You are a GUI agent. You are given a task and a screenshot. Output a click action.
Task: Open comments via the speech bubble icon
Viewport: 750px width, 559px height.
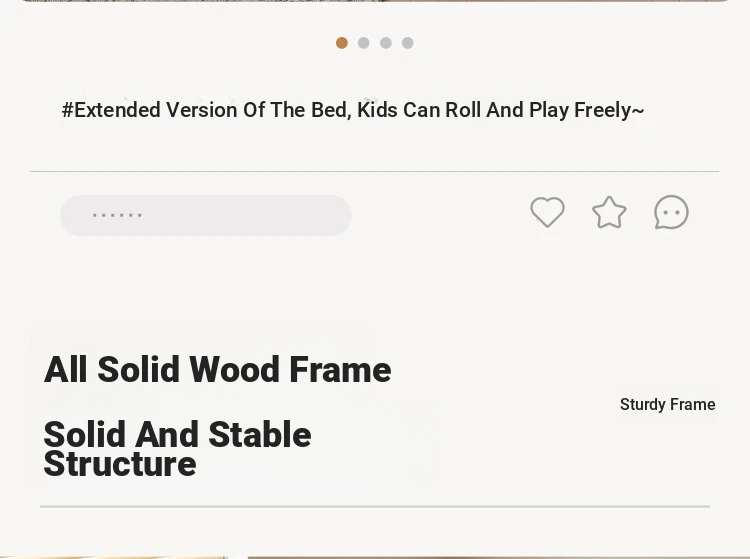671,212
